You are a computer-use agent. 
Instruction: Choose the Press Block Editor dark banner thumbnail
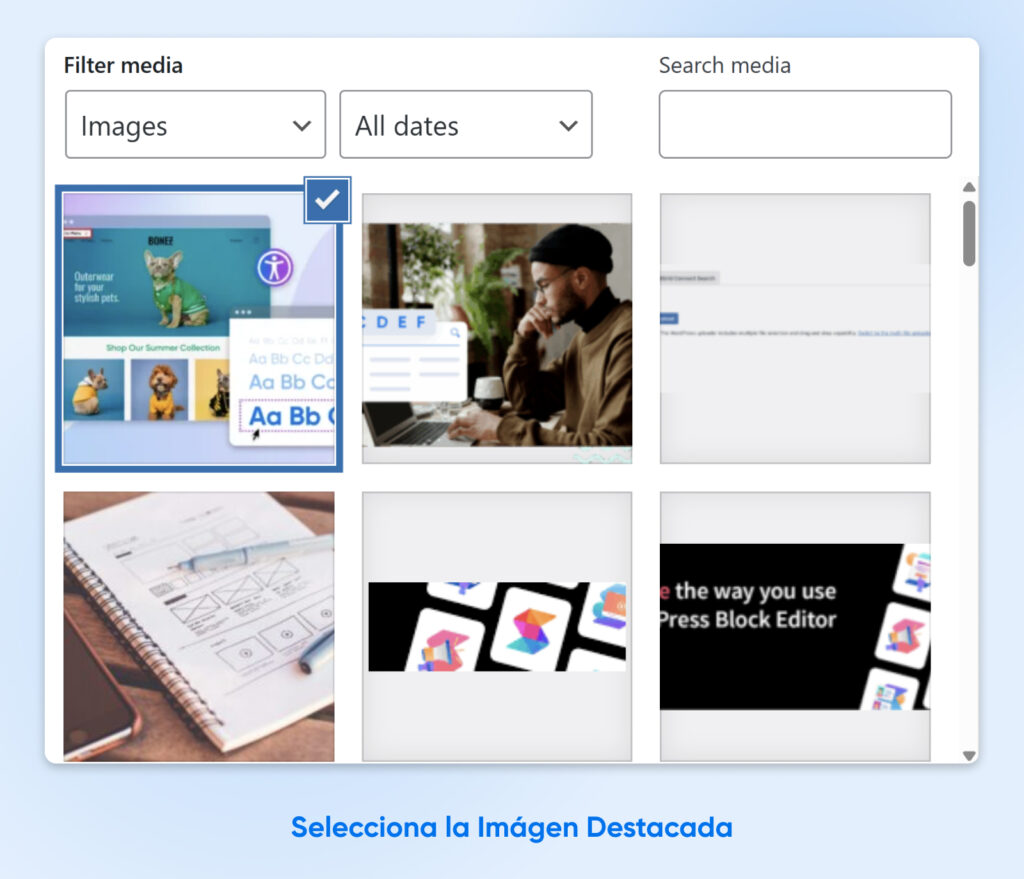click(794, 625)
